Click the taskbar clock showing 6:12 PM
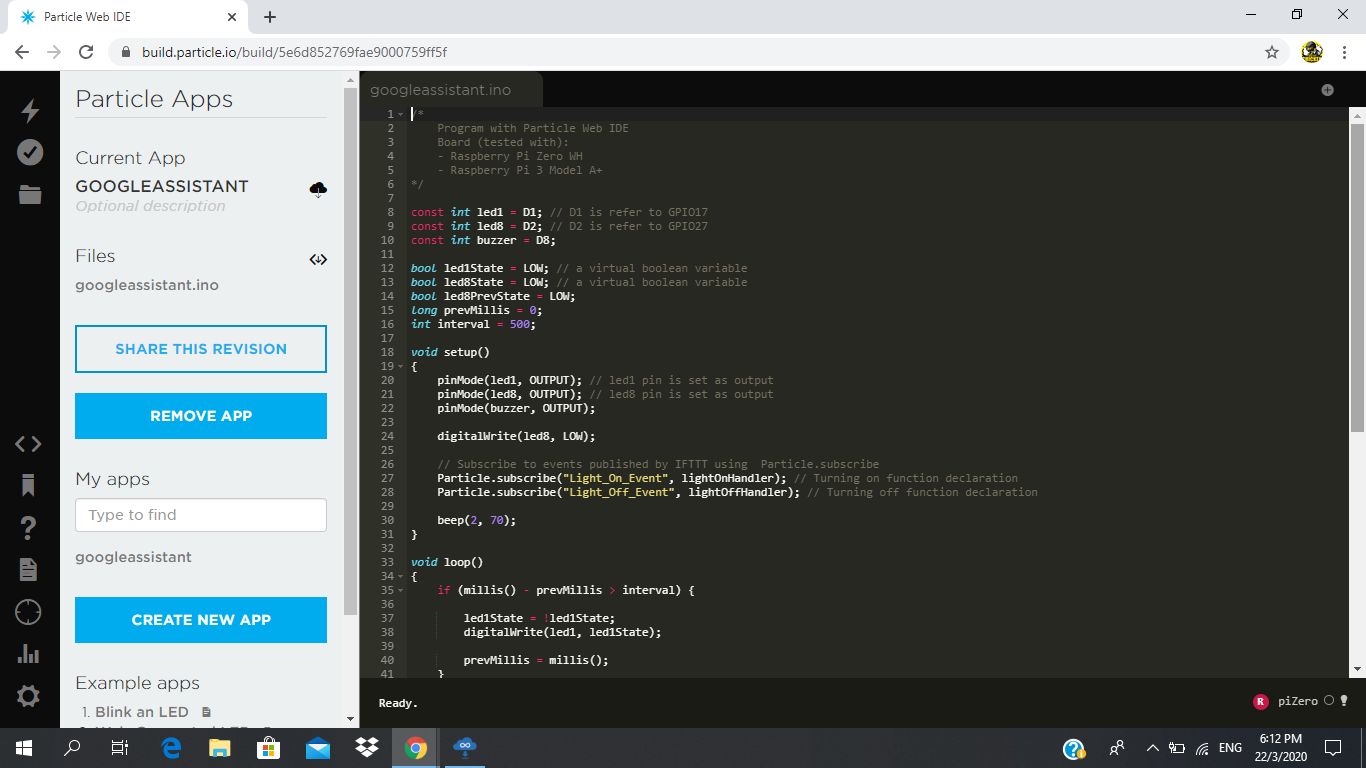Viewport: 1366px width, 768px height. click(x=1279, y=747)
